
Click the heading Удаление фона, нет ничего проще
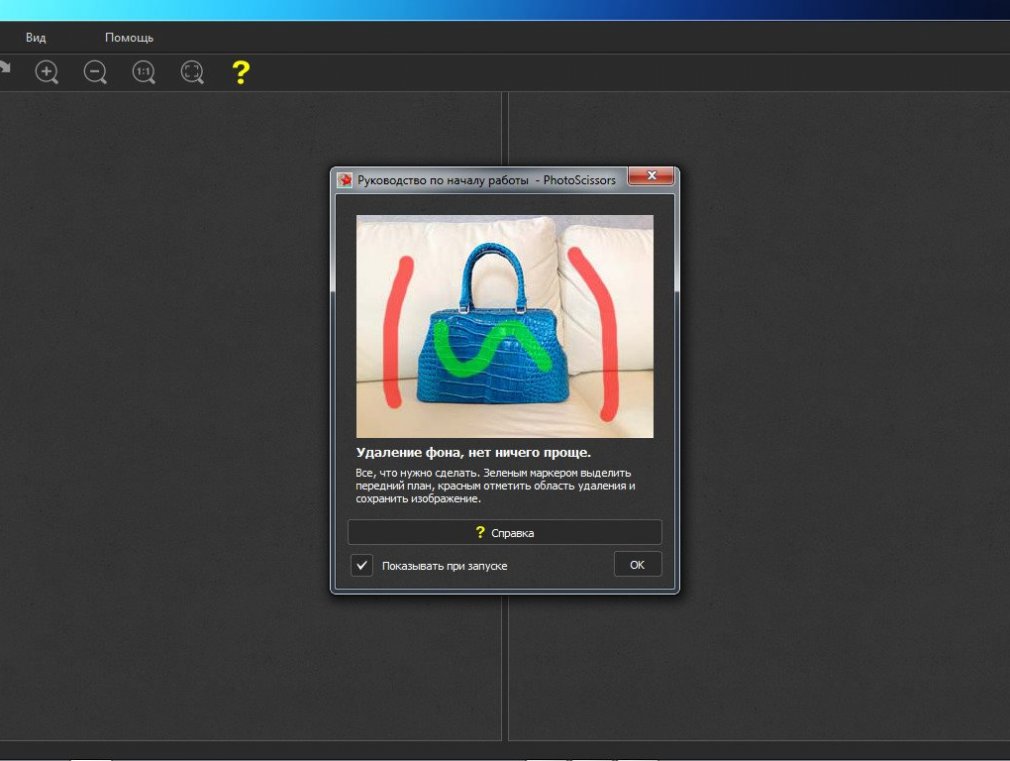(x=473, y=452)
